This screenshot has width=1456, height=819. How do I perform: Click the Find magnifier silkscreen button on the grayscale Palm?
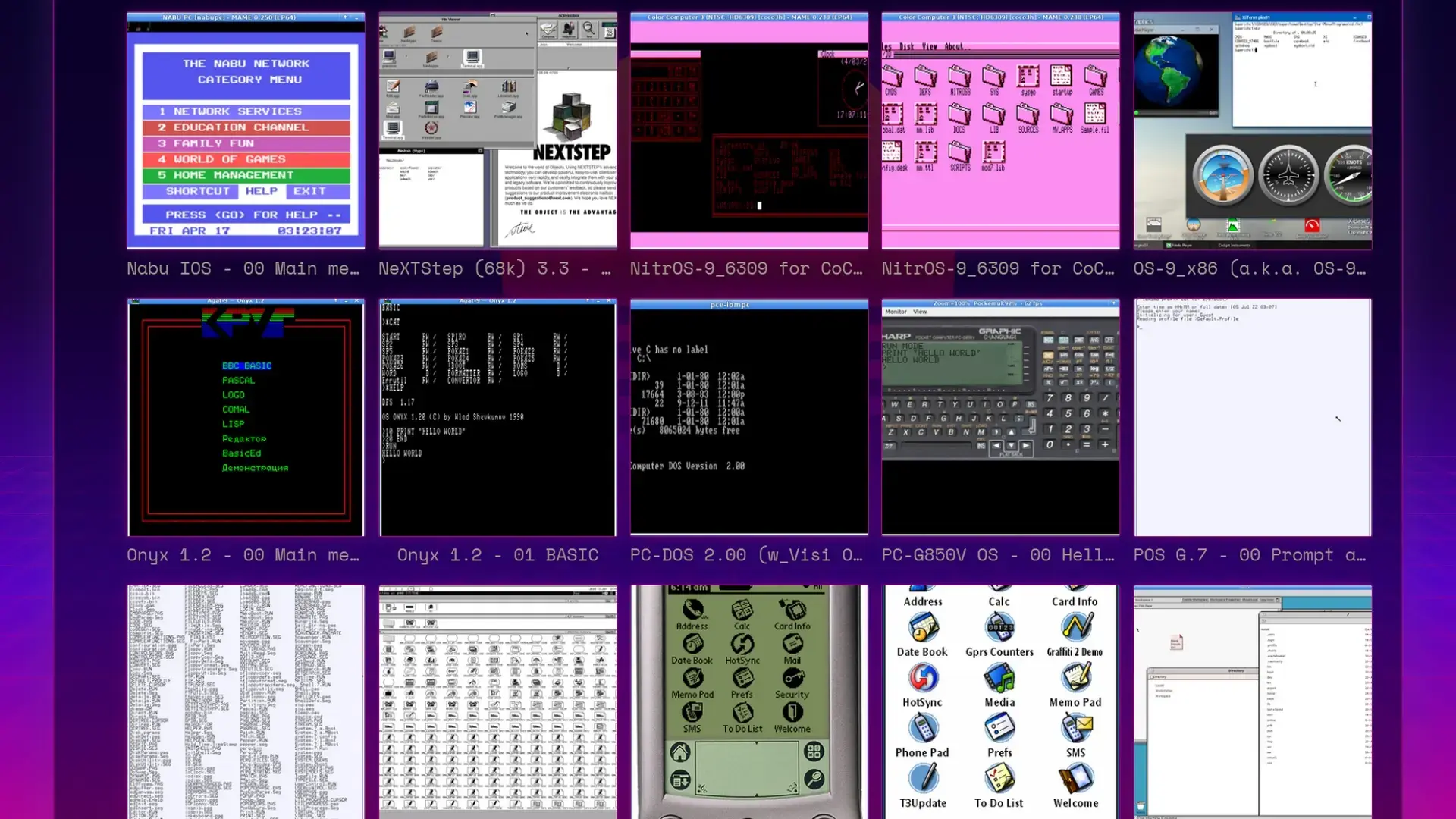[x=814, y=779]
